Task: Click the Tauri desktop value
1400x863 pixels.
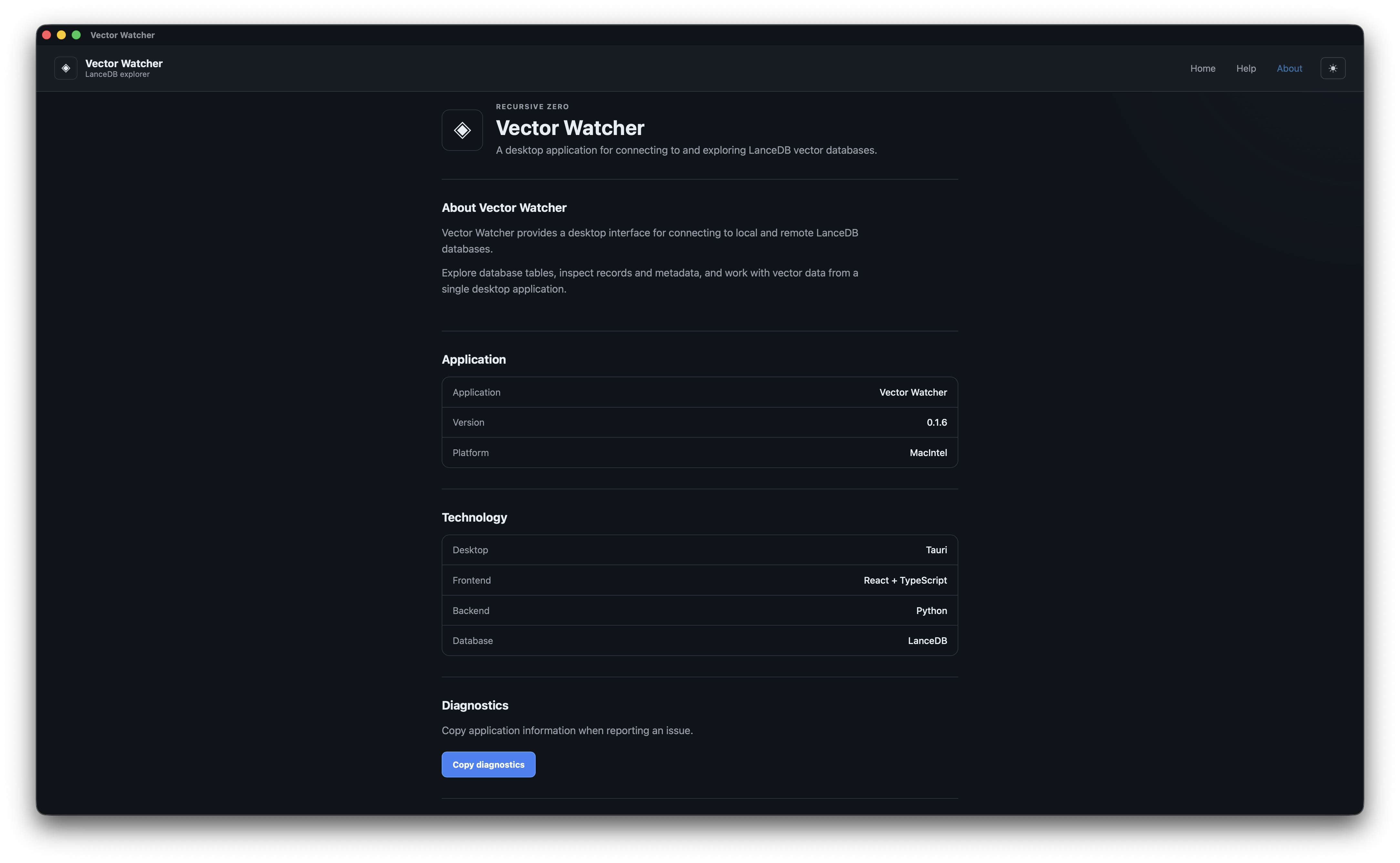Action: click(936, 550)
